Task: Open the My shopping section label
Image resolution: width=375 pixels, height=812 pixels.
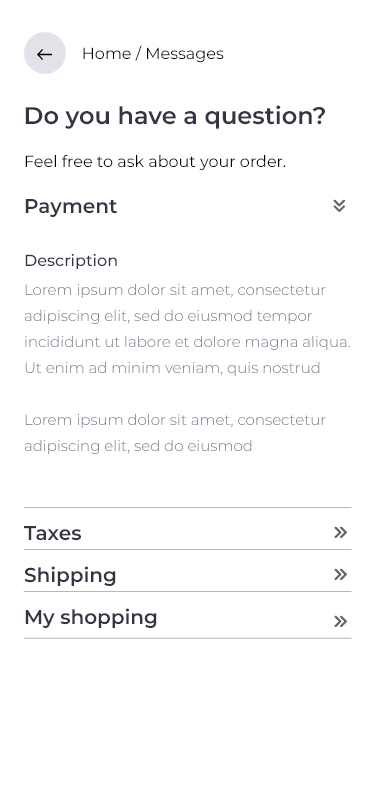Action: click(91, 617)
